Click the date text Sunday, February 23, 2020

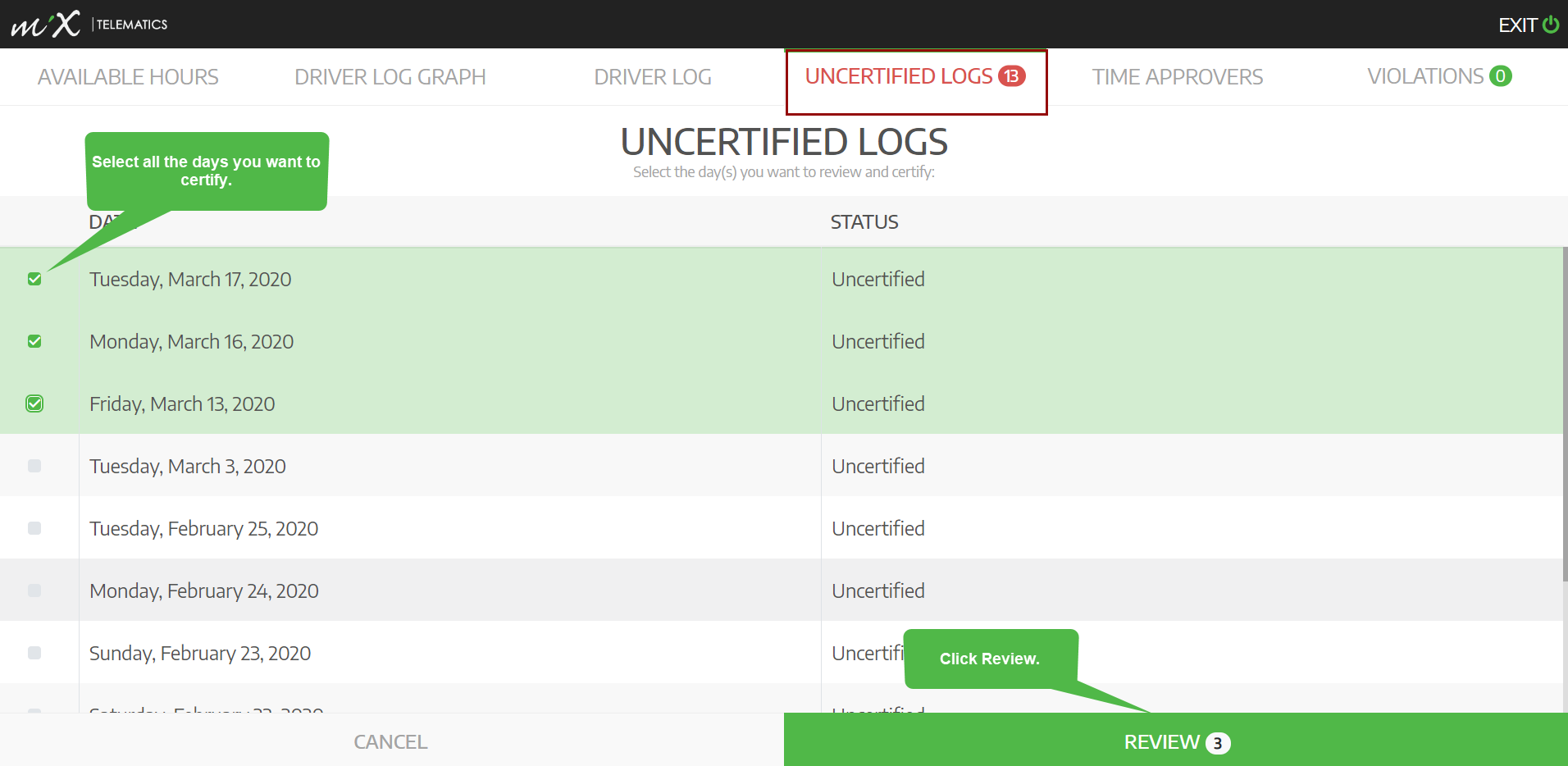[200, 654]
